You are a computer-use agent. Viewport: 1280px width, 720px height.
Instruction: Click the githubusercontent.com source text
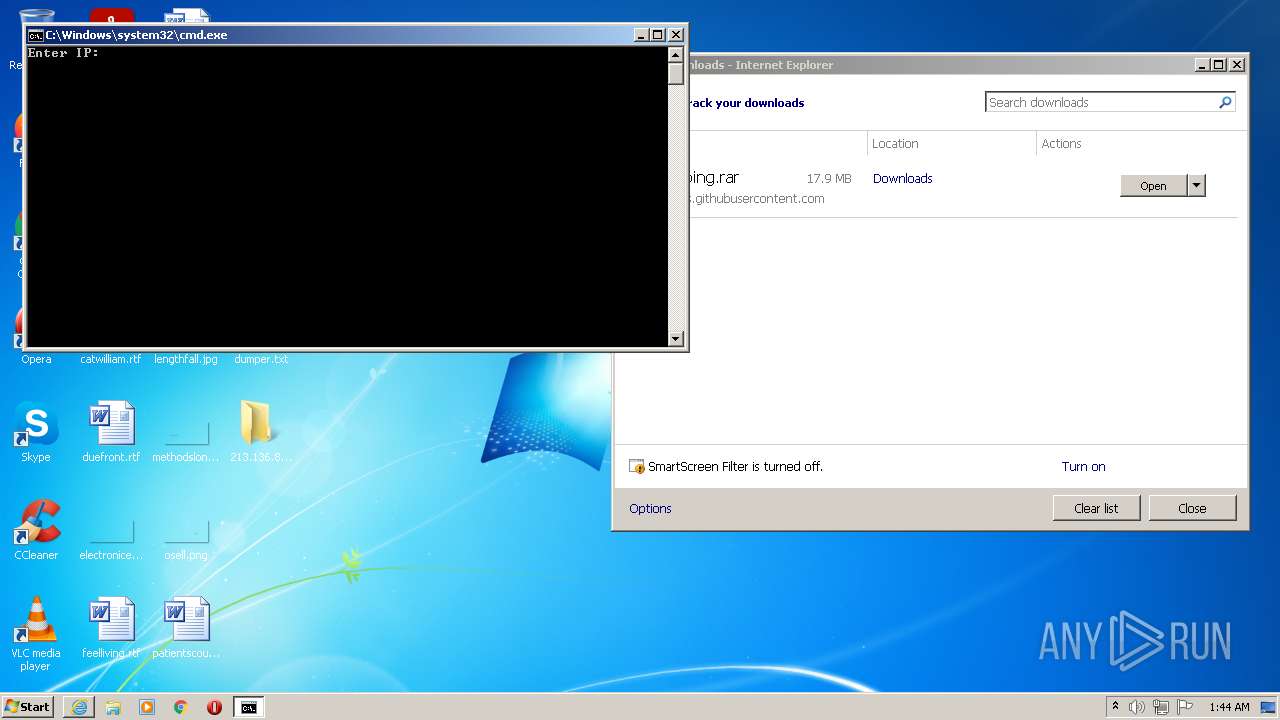(x=757, y=199)
